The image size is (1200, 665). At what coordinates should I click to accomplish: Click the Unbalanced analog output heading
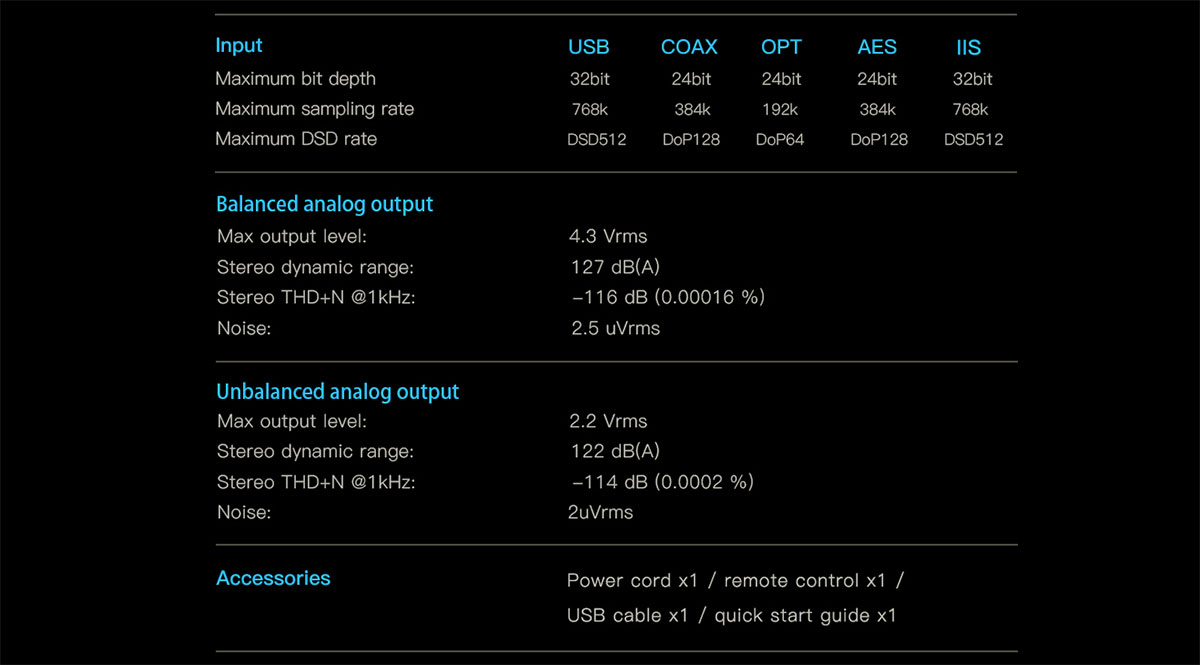click(x=338, y=392)
